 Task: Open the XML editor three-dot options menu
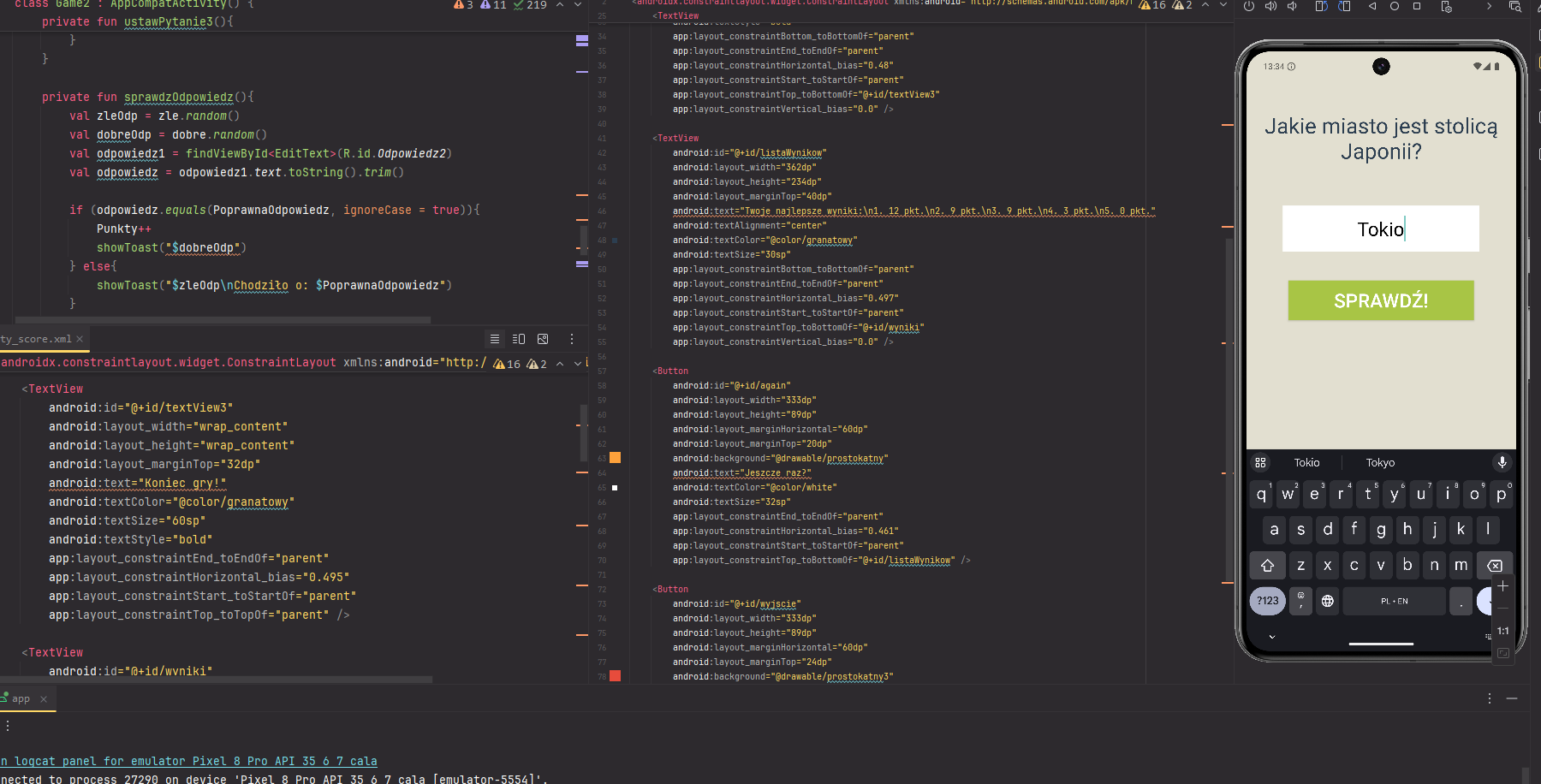572,339
